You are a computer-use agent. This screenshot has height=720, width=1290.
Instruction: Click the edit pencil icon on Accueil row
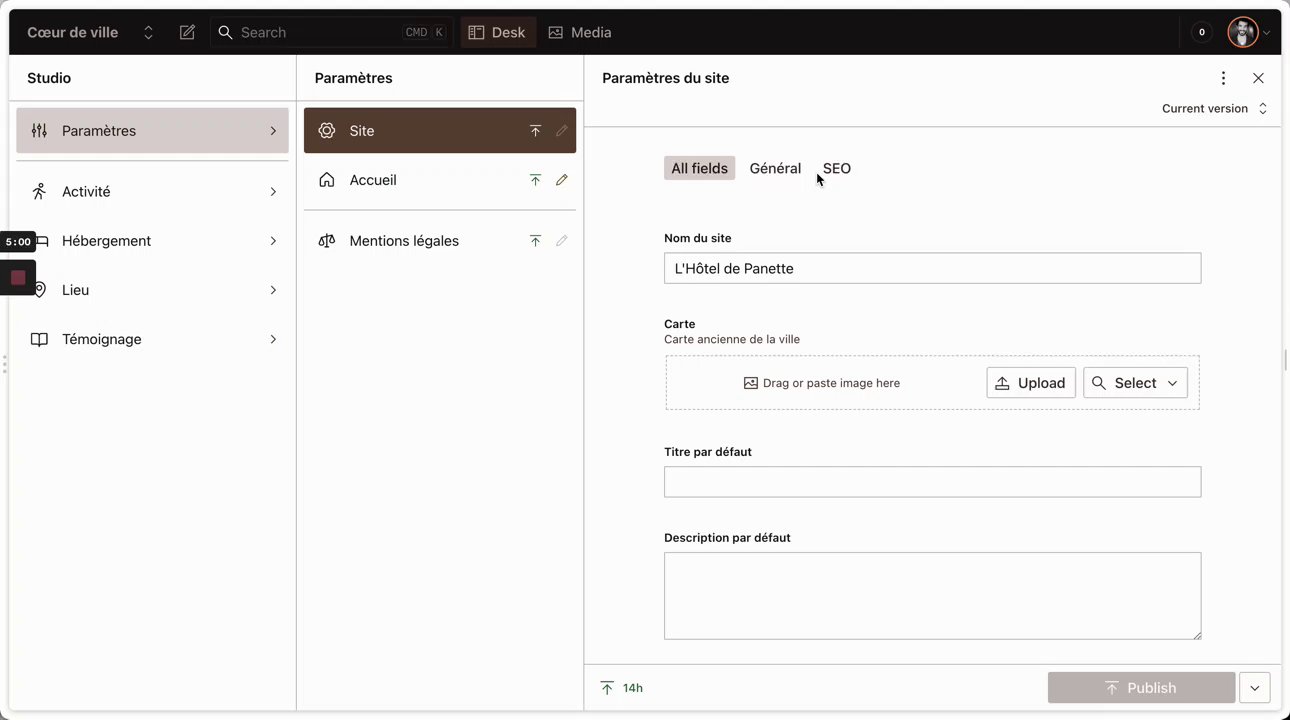562,180
